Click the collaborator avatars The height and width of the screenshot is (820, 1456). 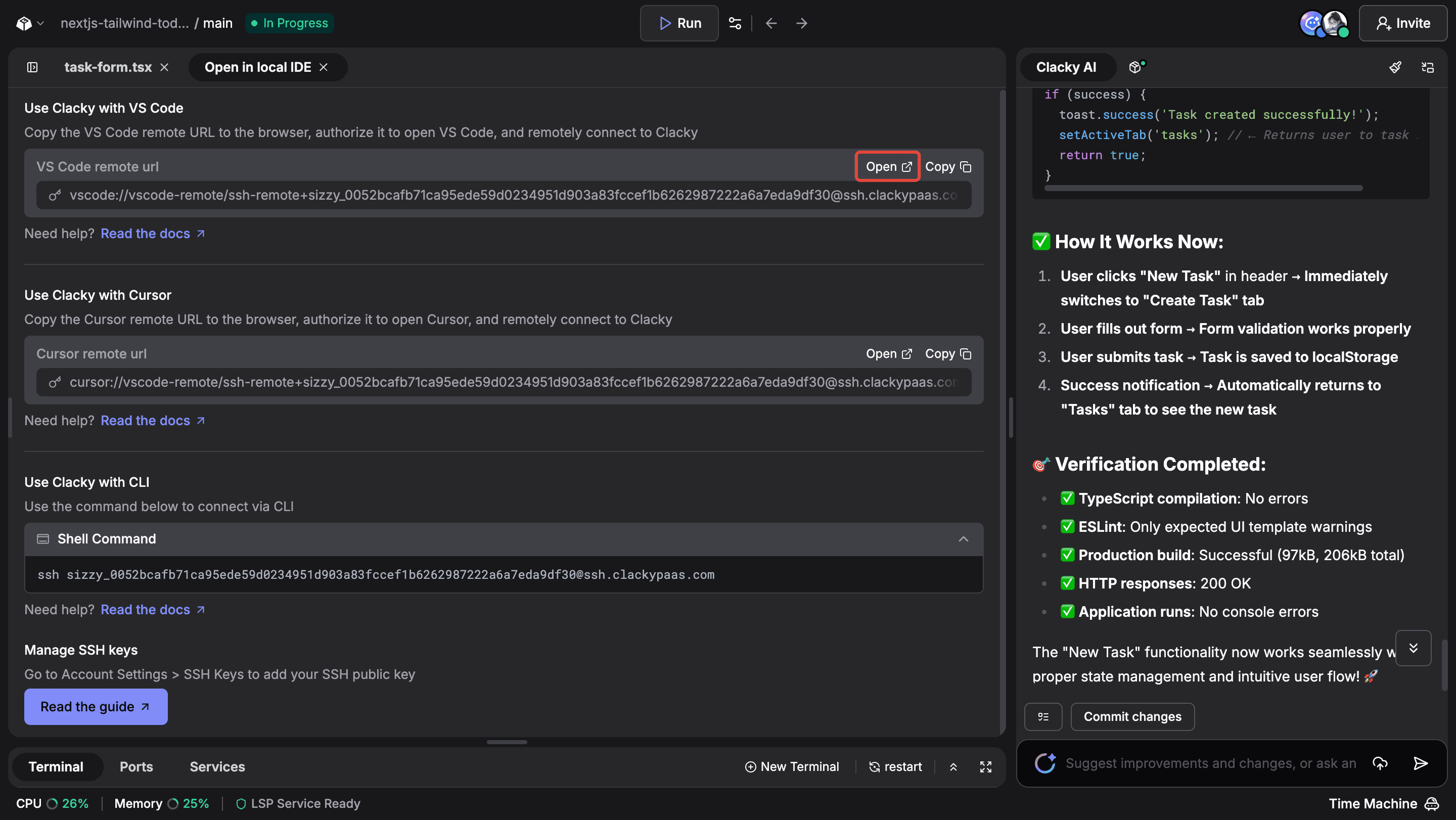coord(1325,24)
